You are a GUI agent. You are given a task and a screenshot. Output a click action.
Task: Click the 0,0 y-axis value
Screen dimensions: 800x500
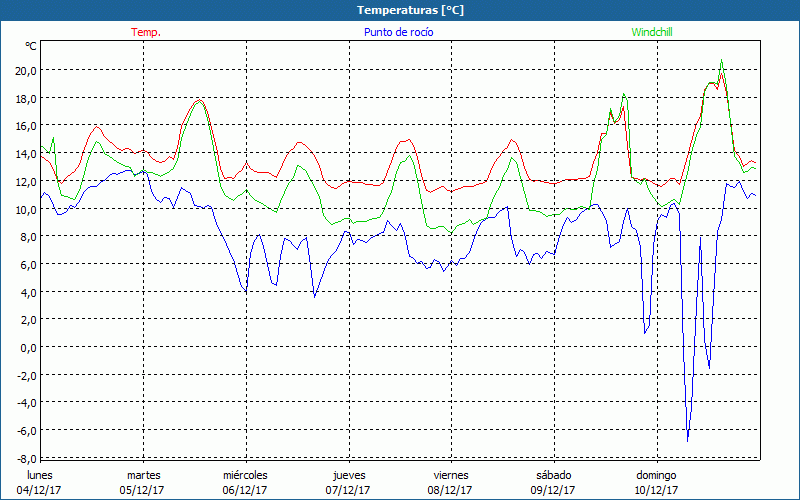[x=28, y=347]
